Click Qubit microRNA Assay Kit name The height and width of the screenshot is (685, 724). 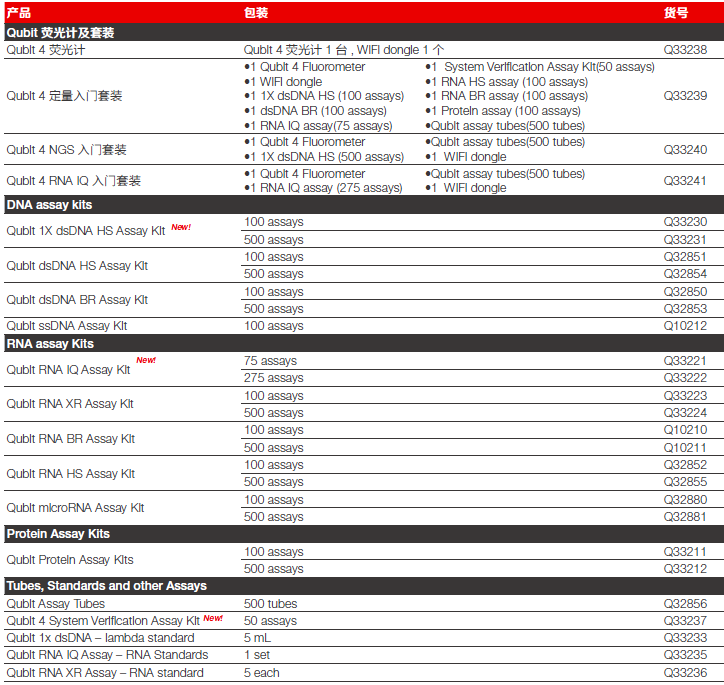(x=75, y=508)
